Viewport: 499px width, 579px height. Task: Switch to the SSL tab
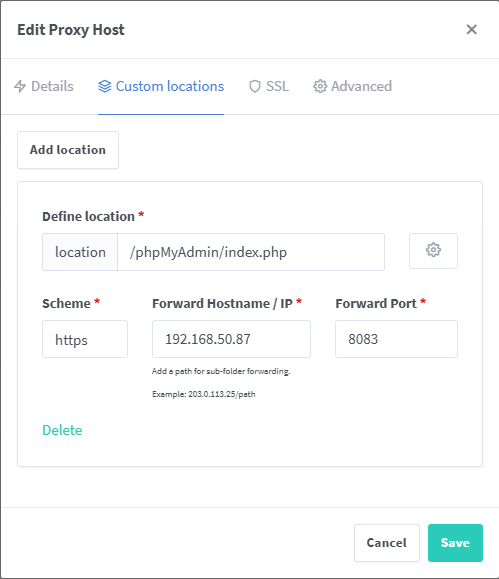269,86
